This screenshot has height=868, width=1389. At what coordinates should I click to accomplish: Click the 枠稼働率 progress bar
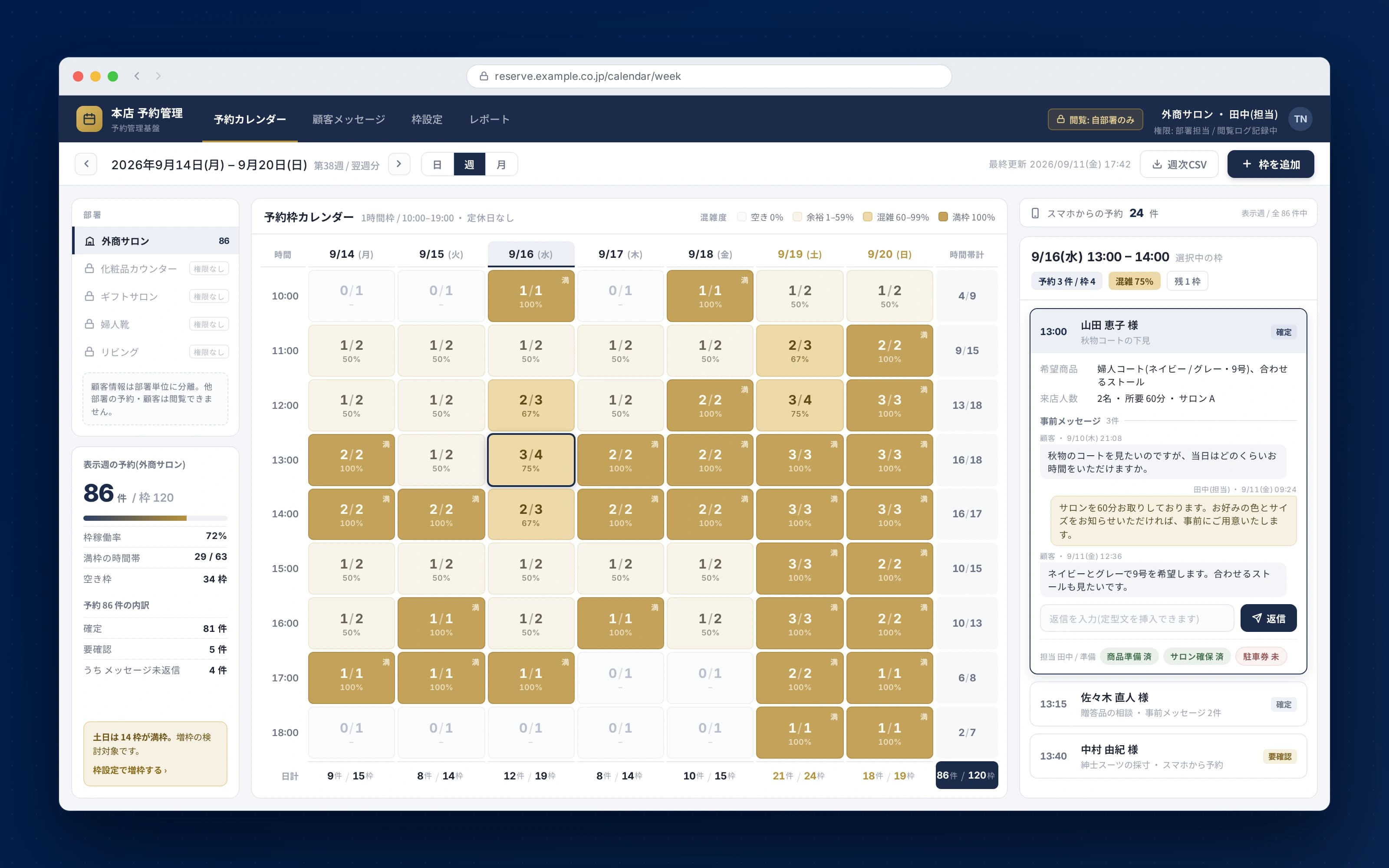click(x=155, y=518)
